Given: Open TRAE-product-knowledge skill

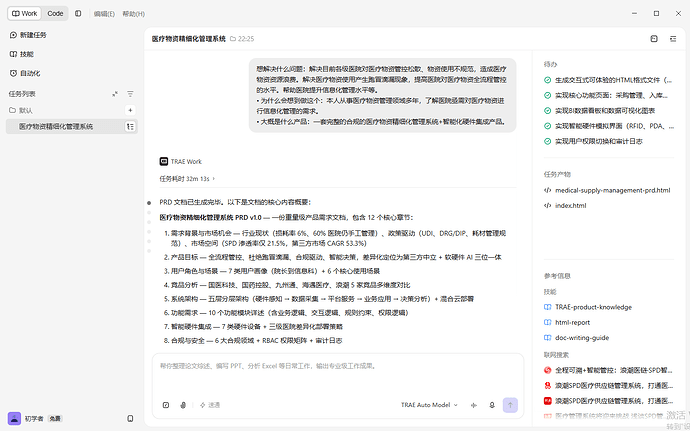Looking at the screenshot, I should tap(593, 307).
